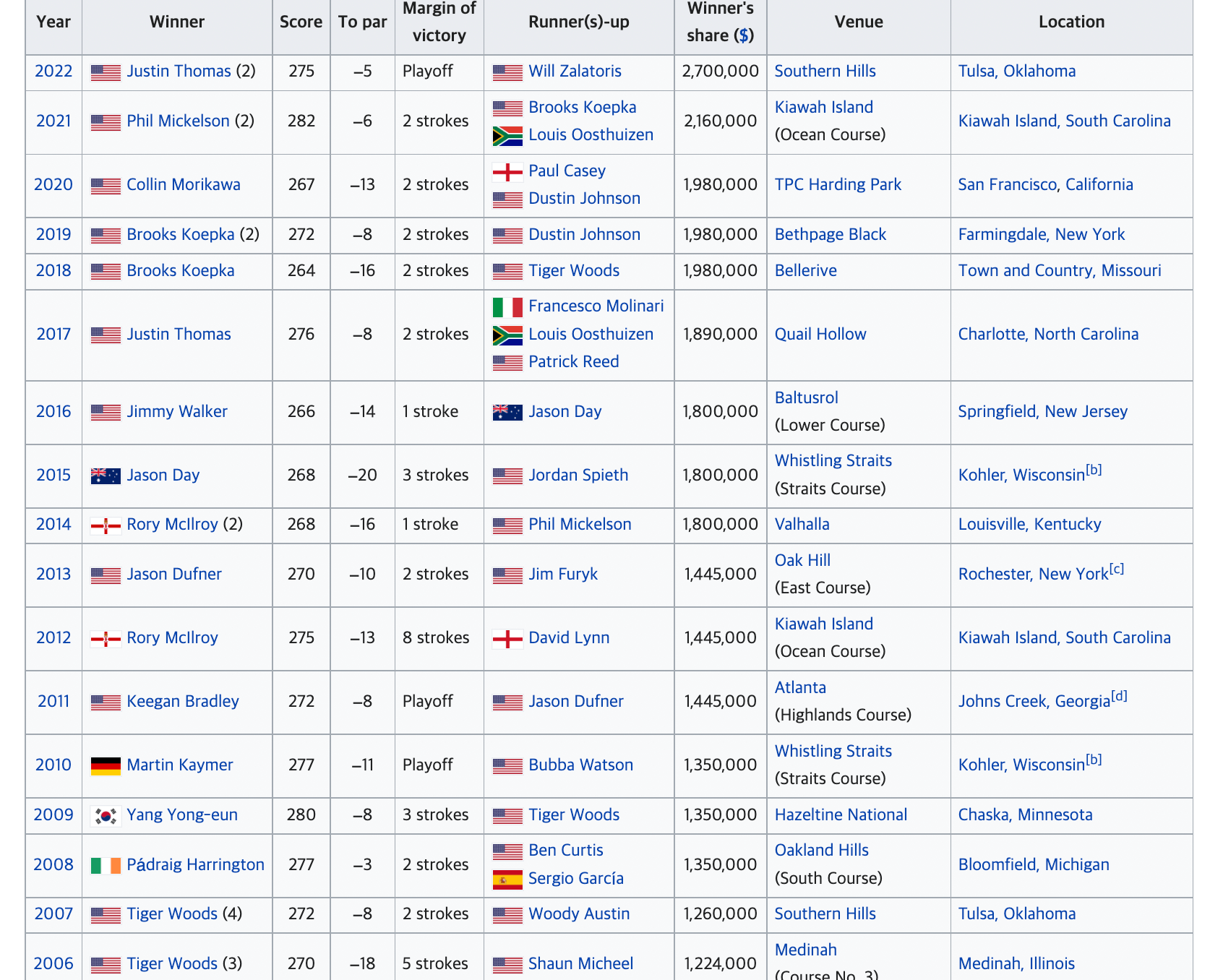The width and height of the screenshot is (1210, 980).
Task: Open the Kiawah Island, South Carolina link for 2021
Action: pyautogui.click(x=1064, y=121)
